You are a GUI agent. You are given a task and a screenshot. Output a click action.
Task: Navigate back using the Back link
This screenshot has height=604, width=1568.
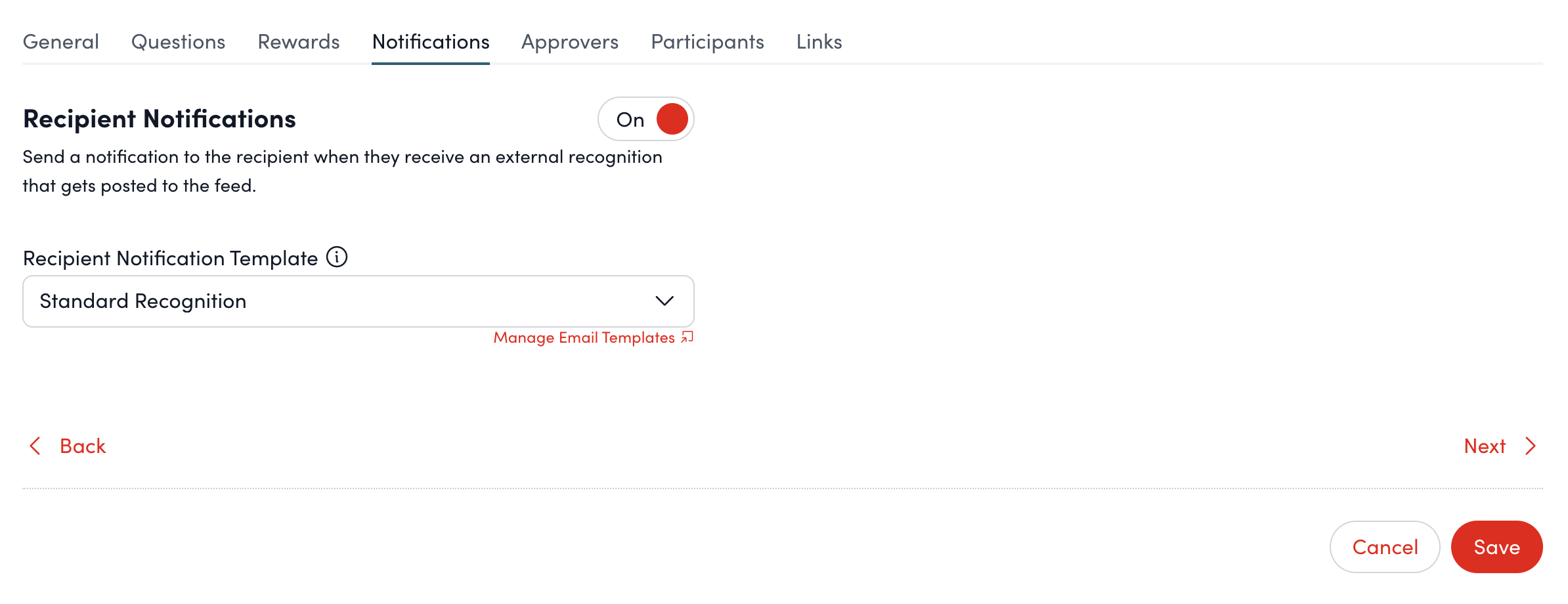[x=82, y=446]
